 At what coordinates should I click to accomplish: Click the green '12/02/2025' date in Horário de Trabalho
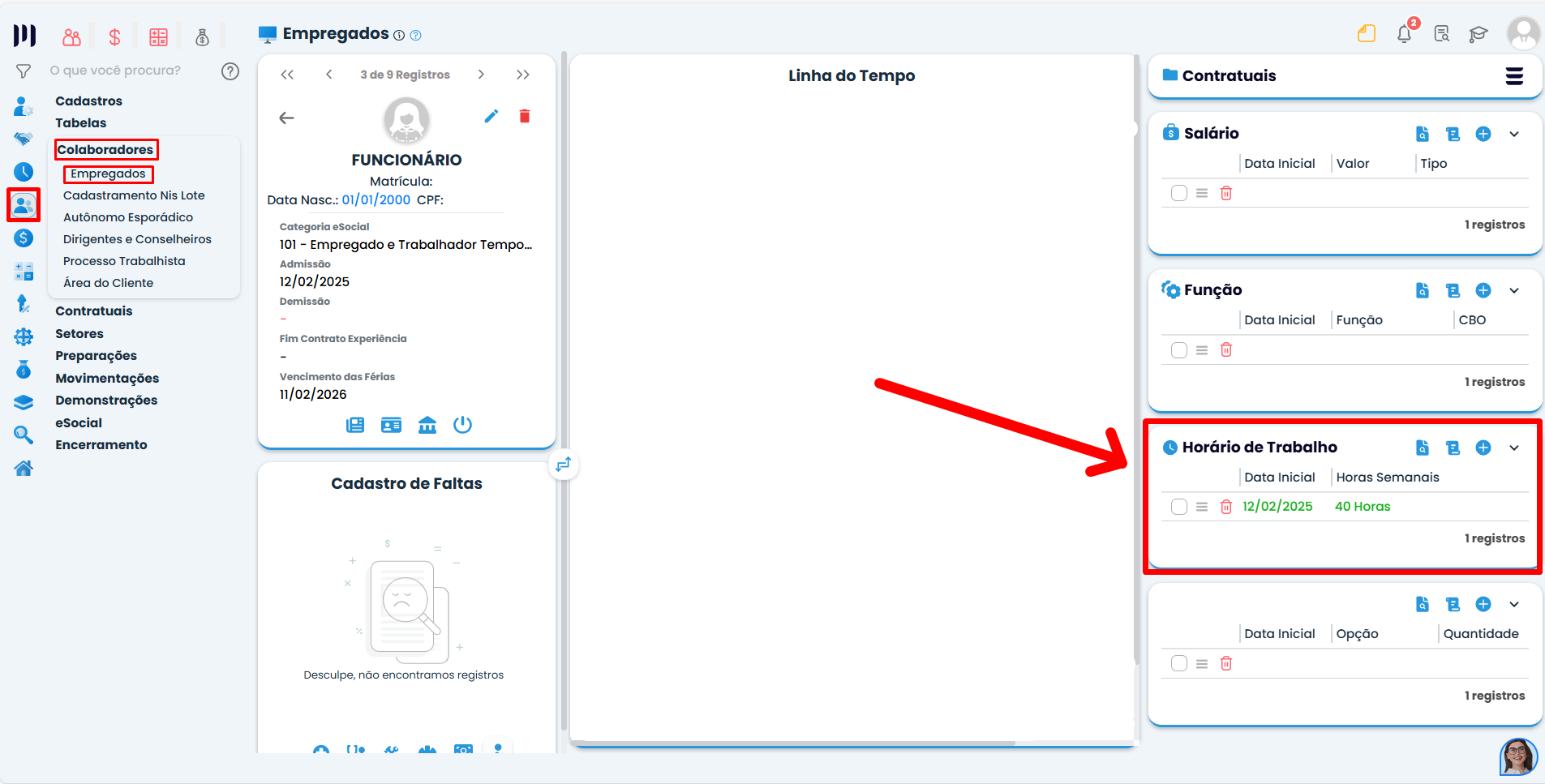click(1277, 507)
